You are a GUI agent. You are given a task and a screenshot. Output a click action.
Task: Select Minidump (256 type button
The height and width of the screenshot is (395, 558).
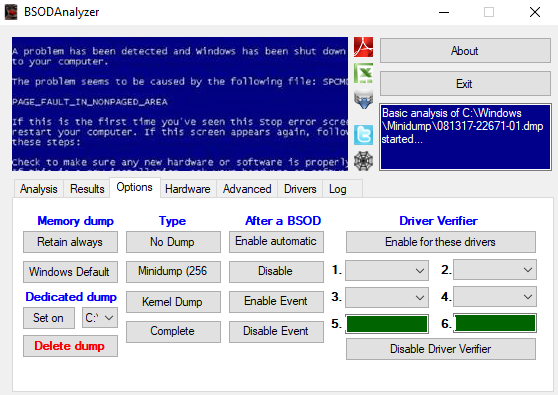(173, 272)
